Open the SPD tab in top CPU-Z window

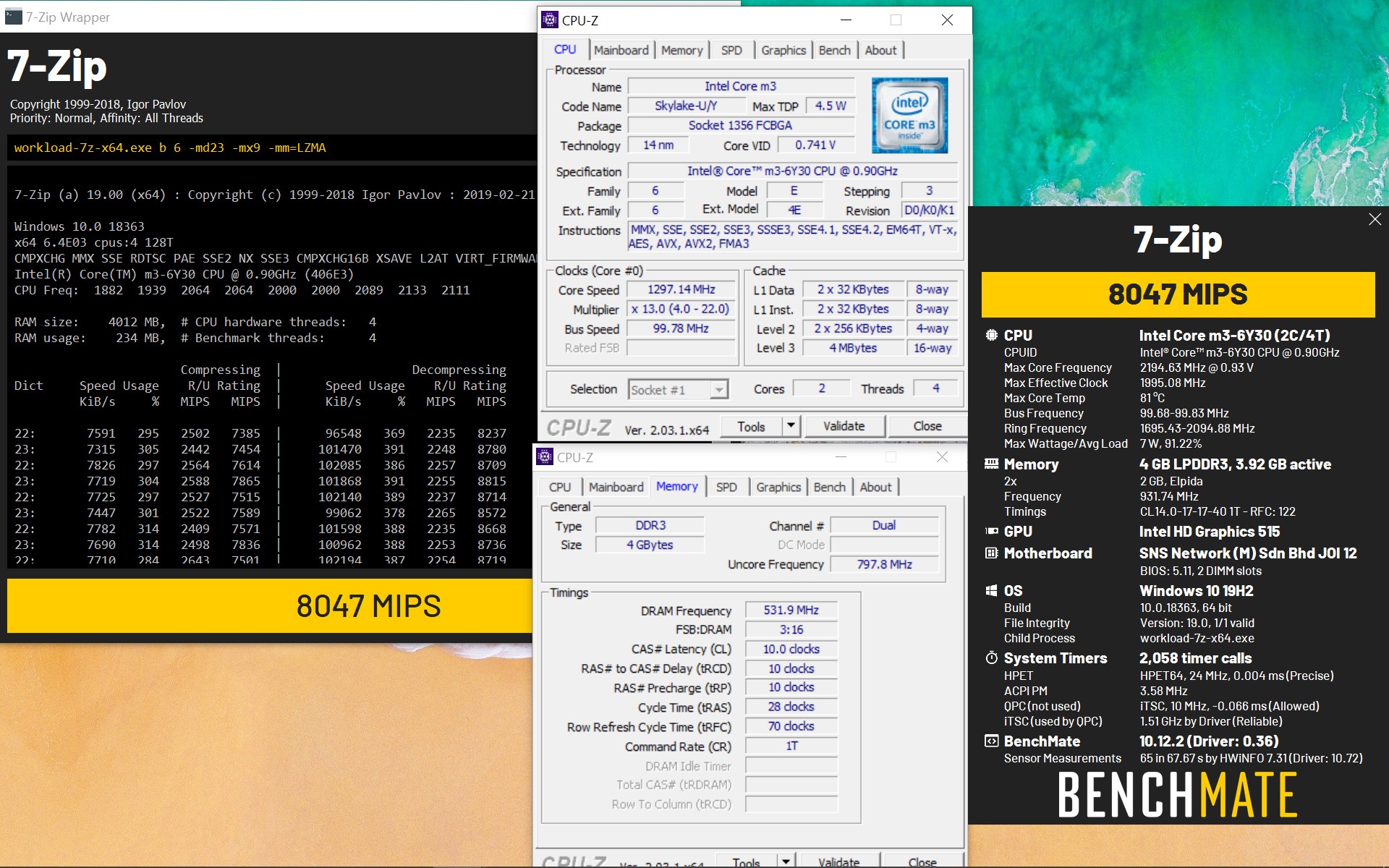pyautogui.click(x=731, y=50)
